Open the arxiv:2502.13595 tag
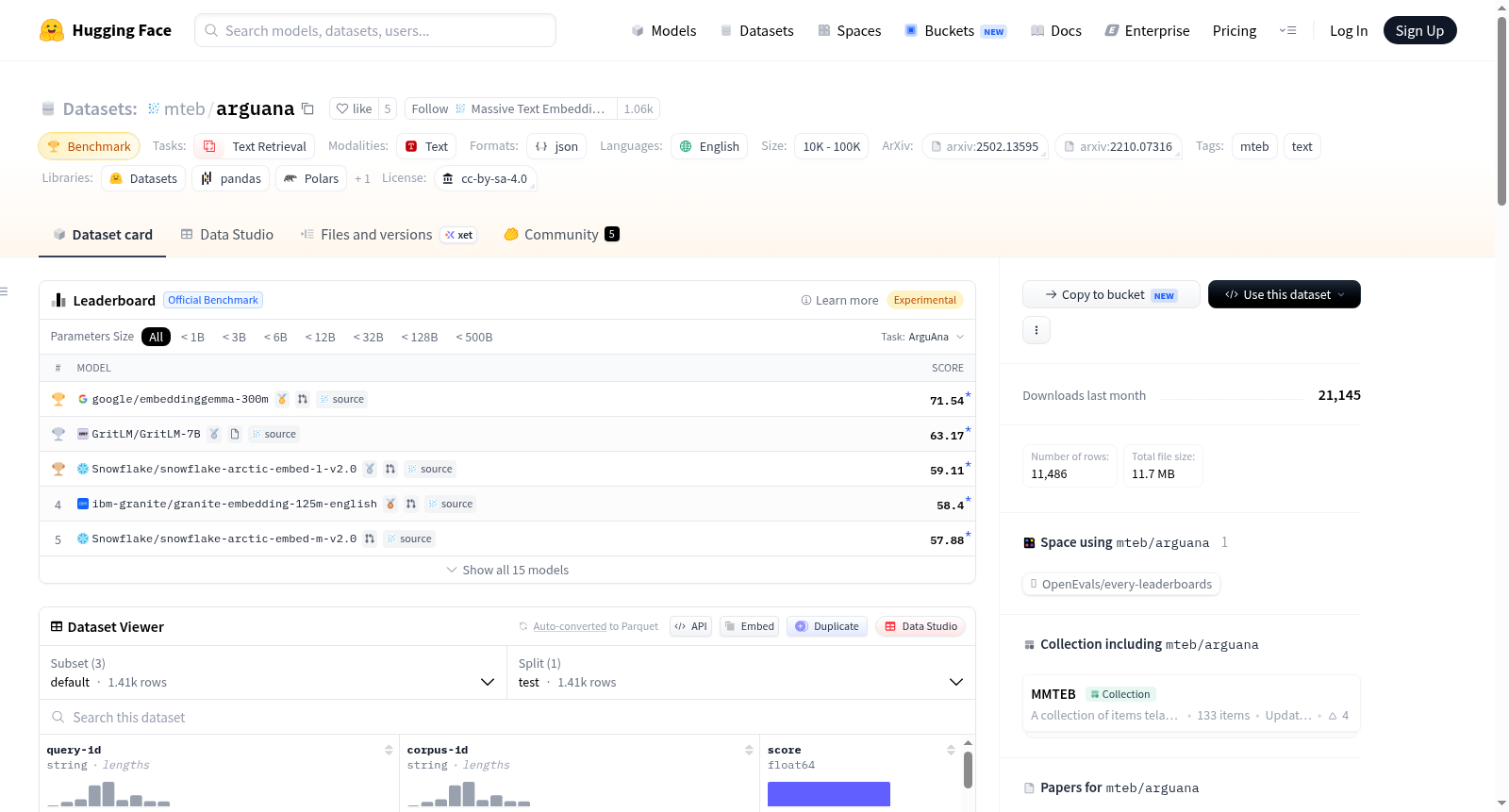Viewport: 1509px width, 812px height. [985, 146]
